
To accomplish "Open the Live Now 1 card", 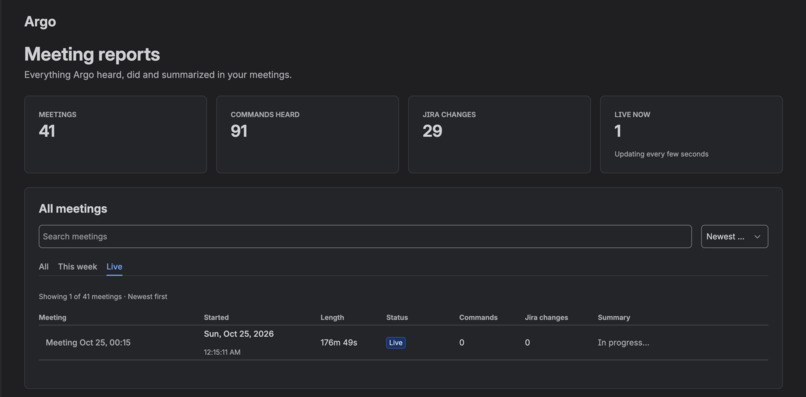I will pos(691,134).
